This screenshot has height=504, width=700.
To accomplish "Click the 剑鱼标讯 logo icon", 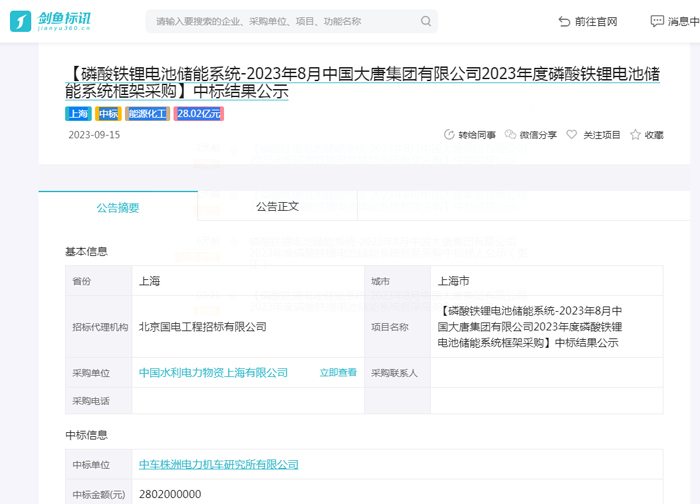I will pyautogui.click(x=20, y=21).
